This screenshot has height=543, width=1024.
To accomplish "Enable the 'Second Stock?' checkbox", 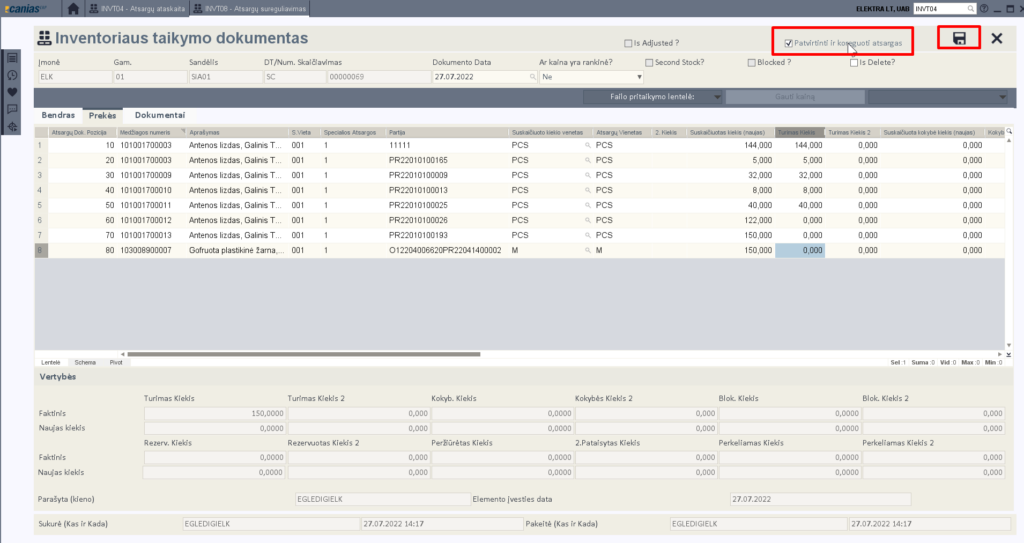I will (x=649, y=62).
